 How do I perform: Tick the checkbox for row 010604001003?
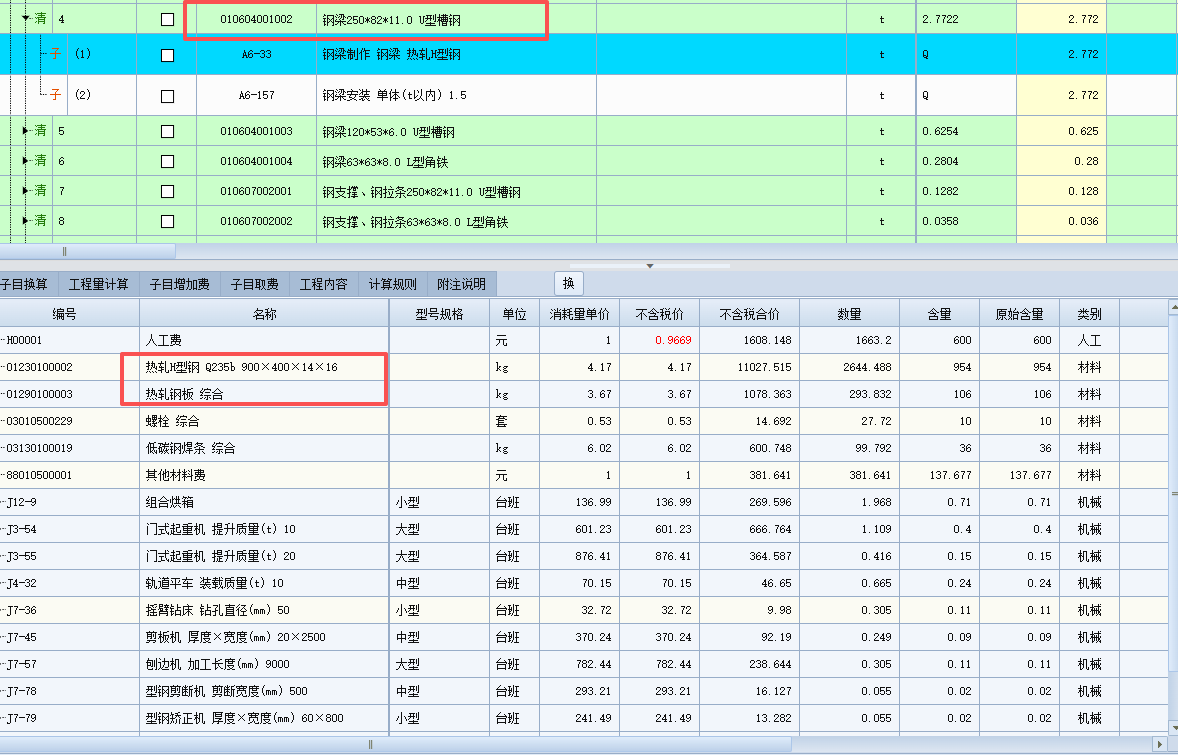(168, 131)
